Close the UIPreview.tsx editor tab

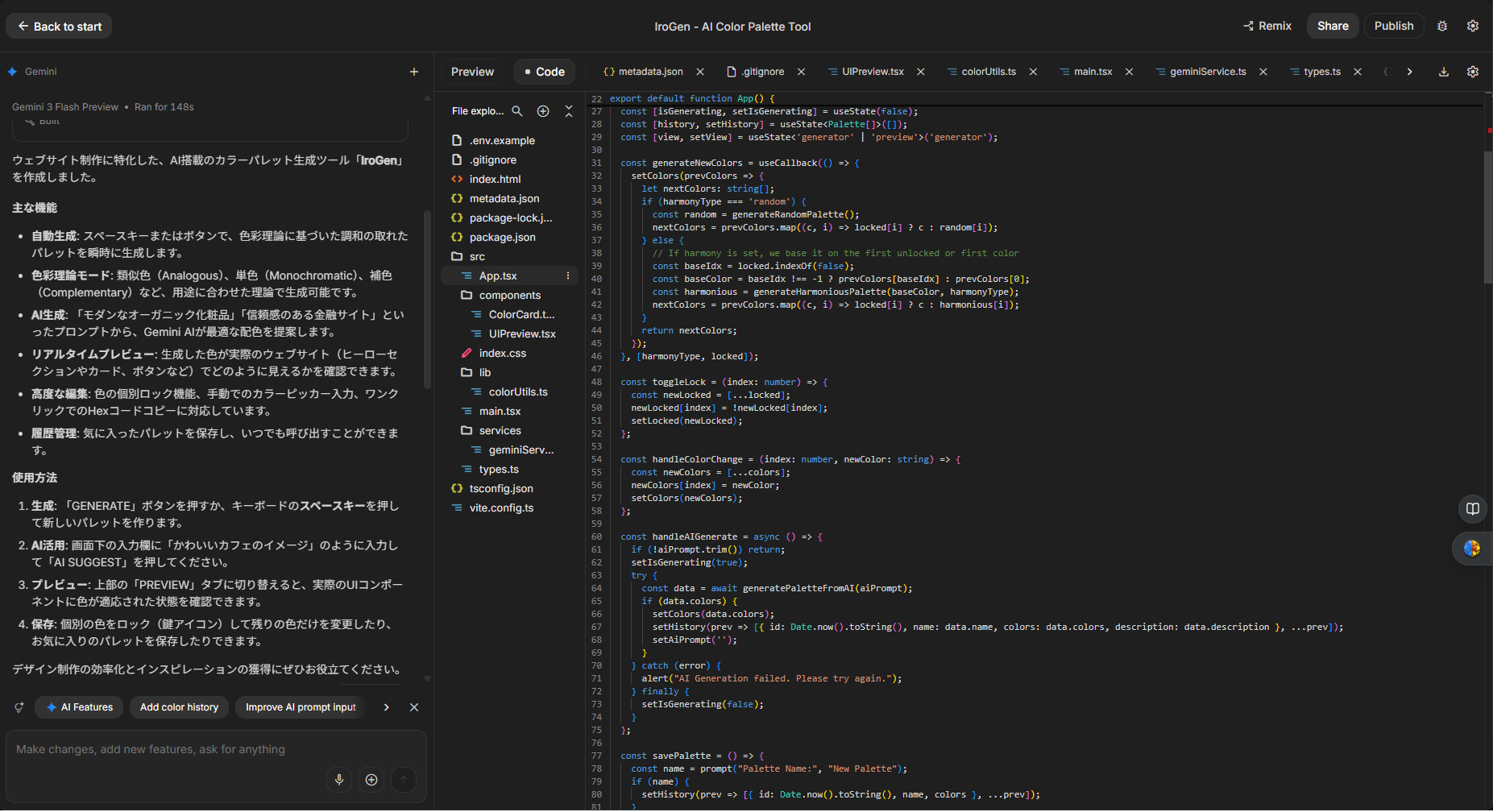(921, 72)
